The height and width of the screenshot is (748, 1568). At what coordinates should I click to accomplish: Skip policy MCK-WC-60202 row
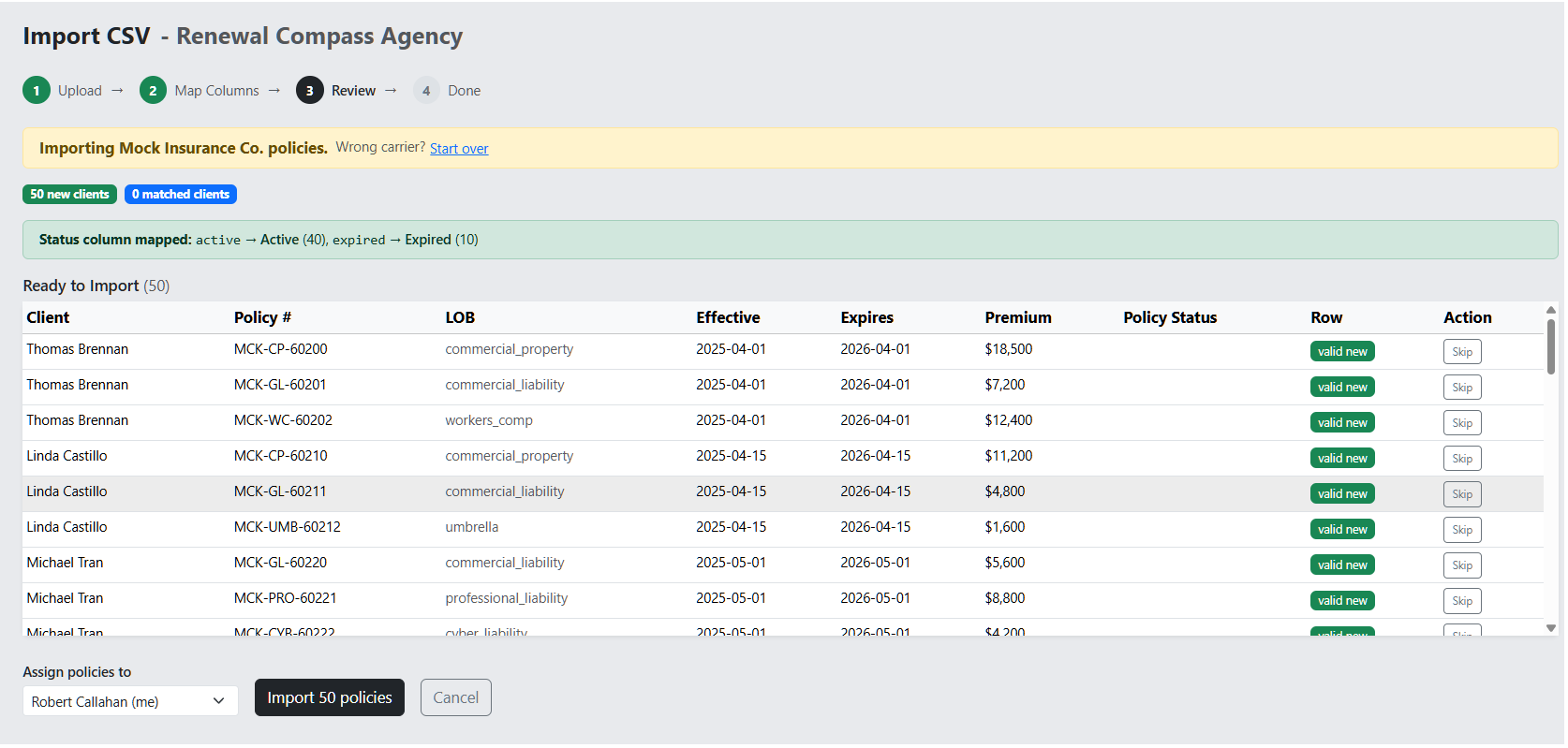click(x=1462, y=423)
